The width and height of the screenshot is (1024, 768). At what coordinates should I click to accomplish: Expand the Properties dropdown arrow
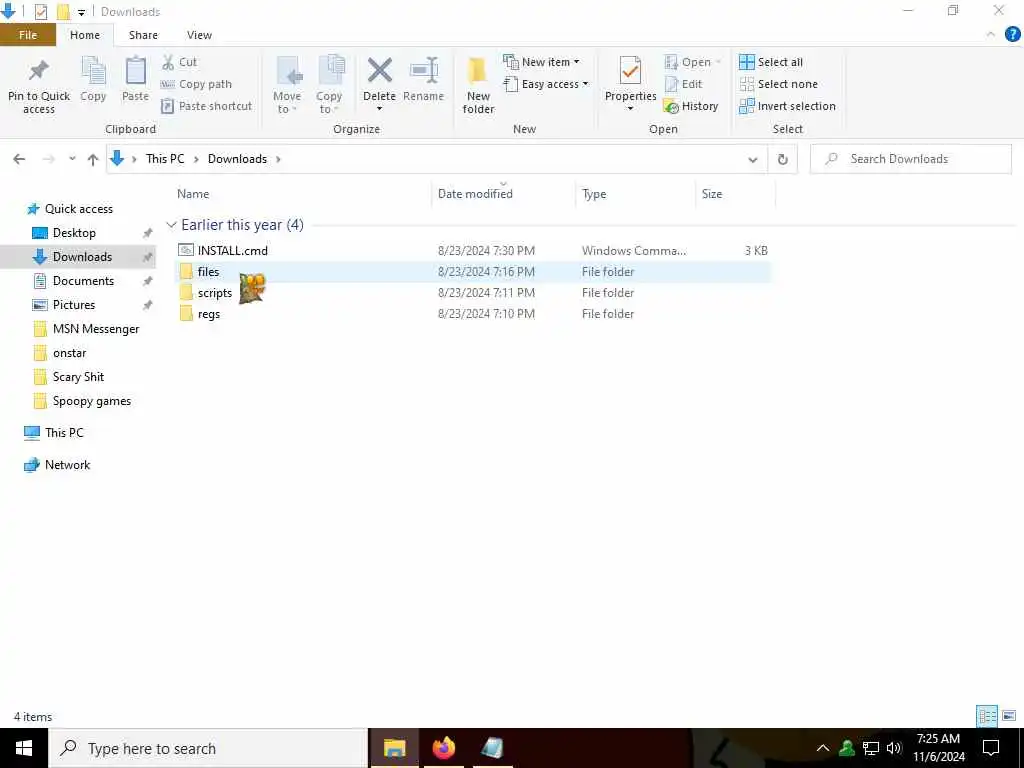tap(630, 108)
